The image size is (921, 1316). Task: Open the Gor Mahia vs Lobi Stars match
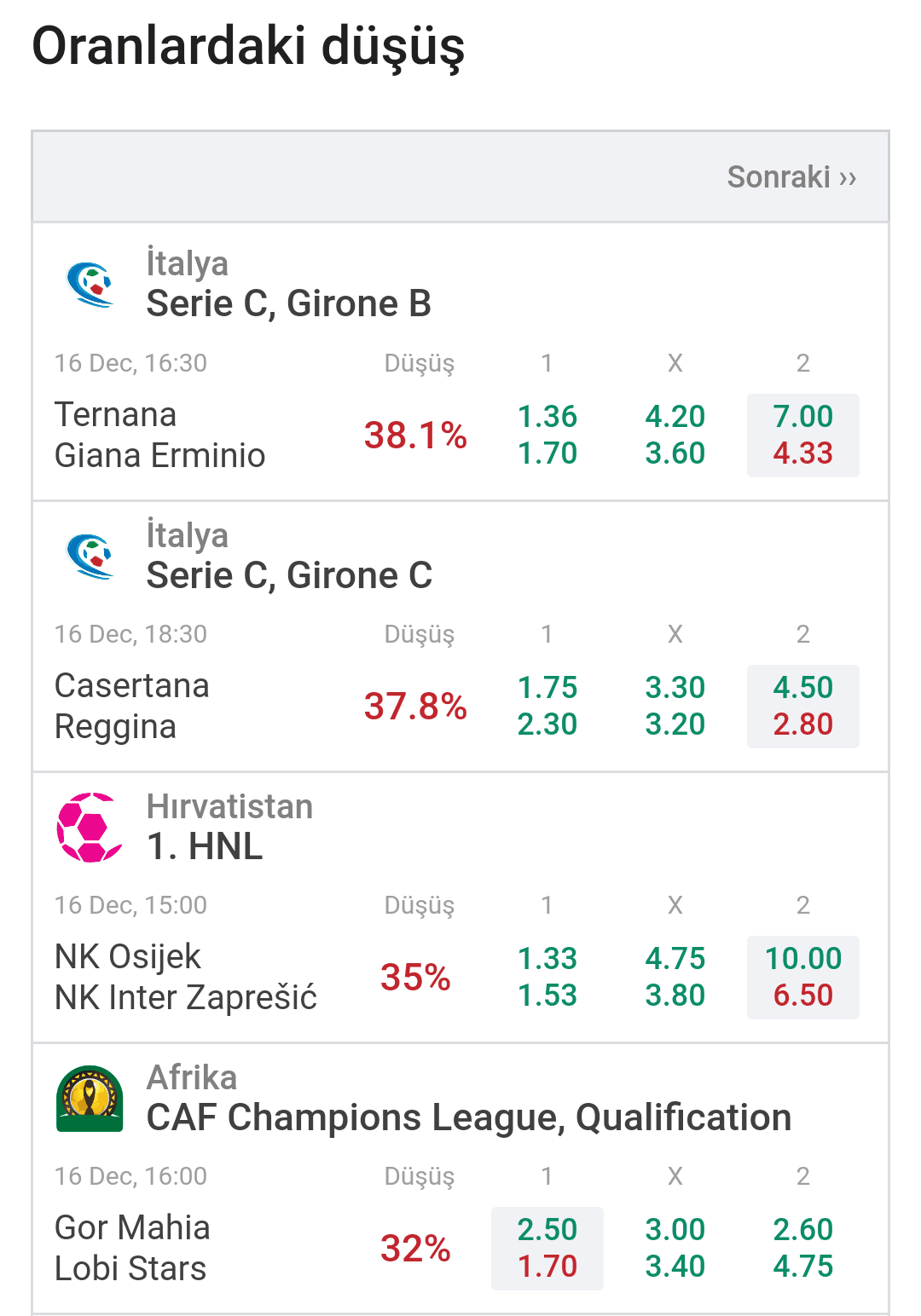click(132, 1249)
